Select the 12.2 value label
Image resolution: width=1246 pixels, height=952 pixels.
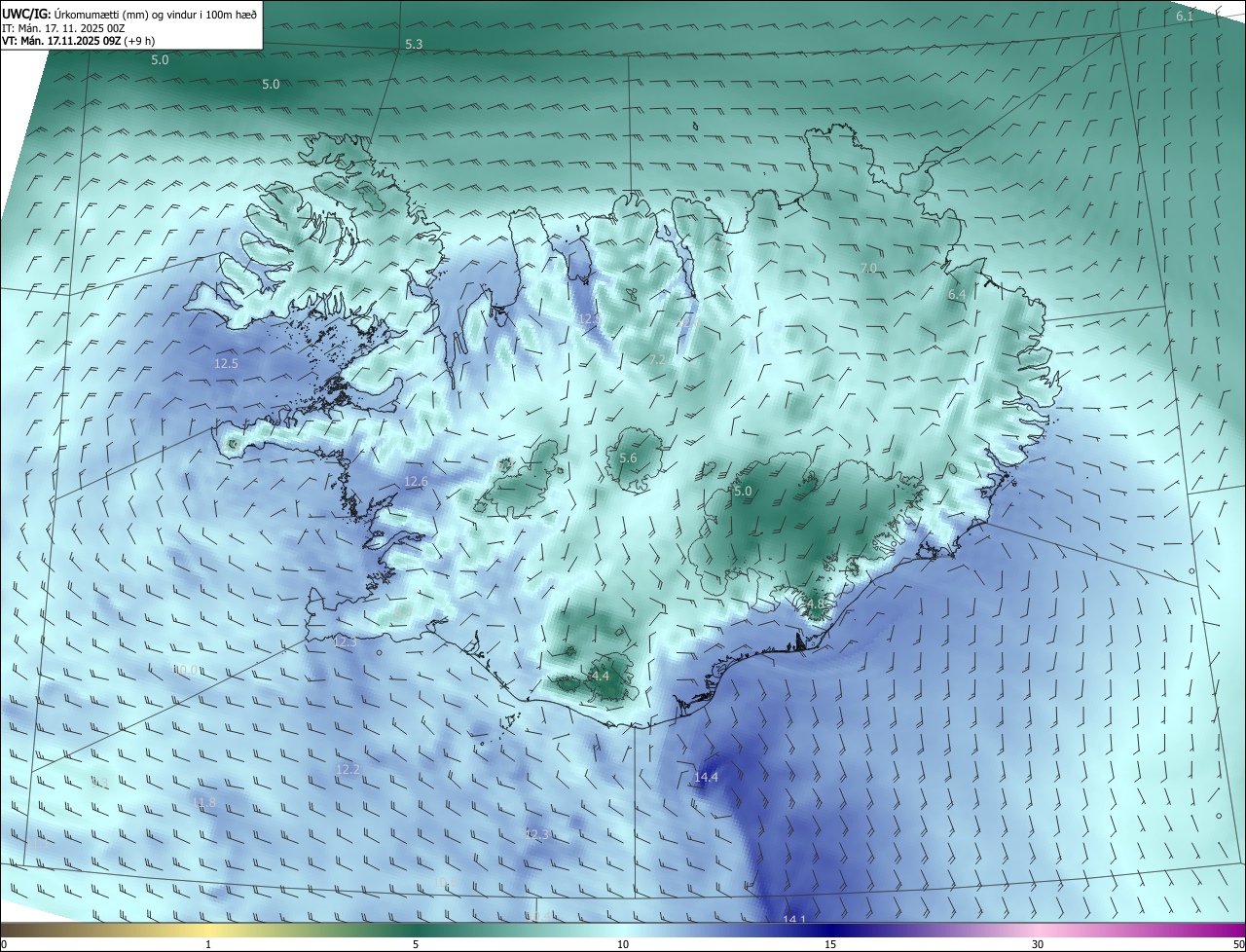(348, 769)
